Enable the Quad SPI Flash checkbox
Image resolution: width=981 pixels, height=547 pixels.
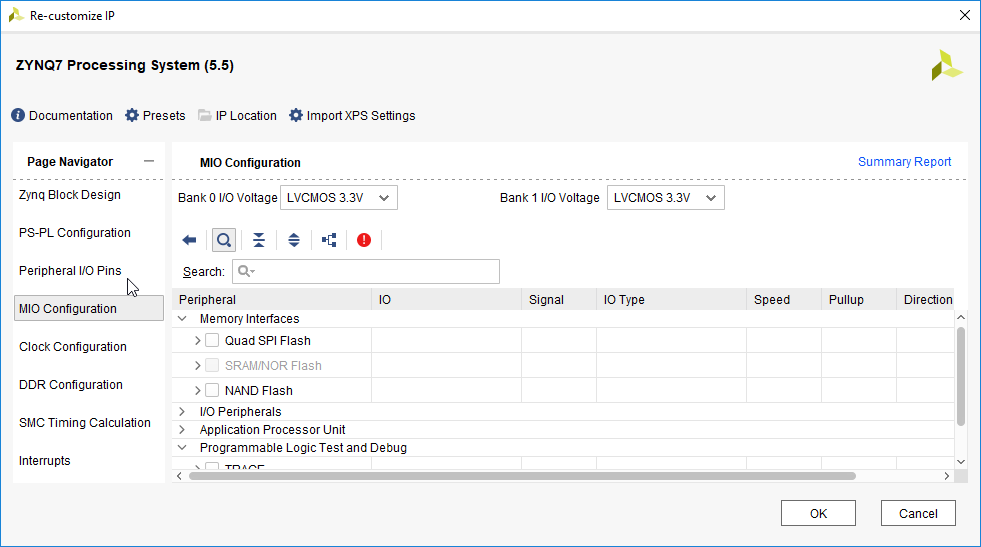point(212,340)
